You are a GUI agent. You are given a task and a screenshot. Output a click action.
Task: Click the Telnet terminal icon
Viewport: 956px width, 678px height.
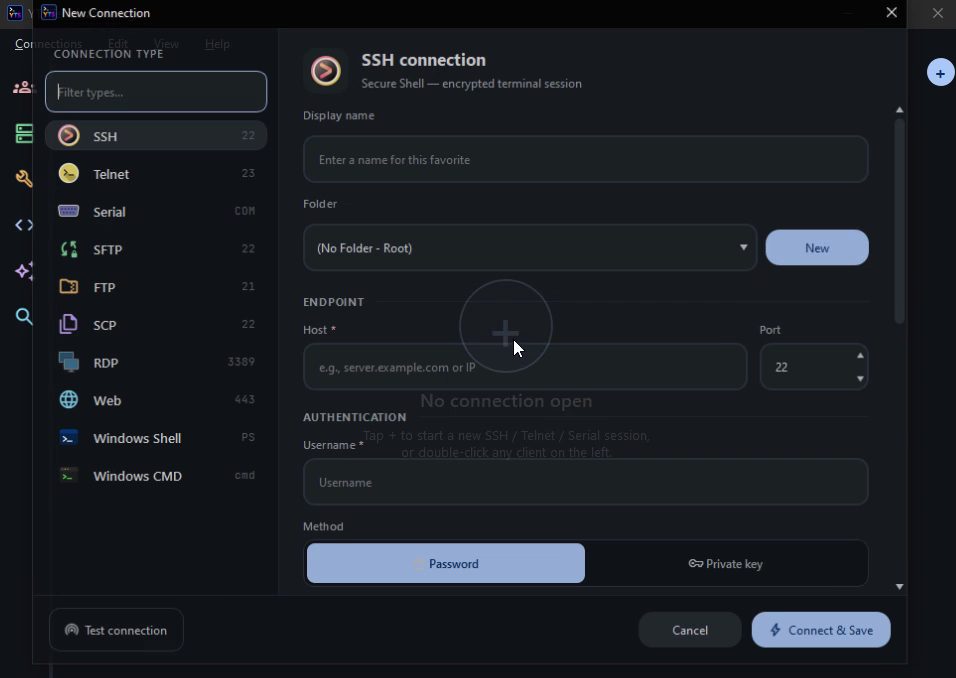(x=69, y=173)
